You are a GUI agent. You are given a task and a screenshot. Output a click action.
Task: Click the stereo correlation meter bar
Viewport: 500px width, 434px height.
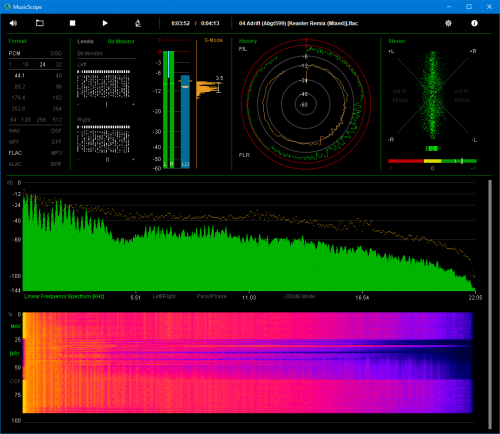(x=432, y=161)
